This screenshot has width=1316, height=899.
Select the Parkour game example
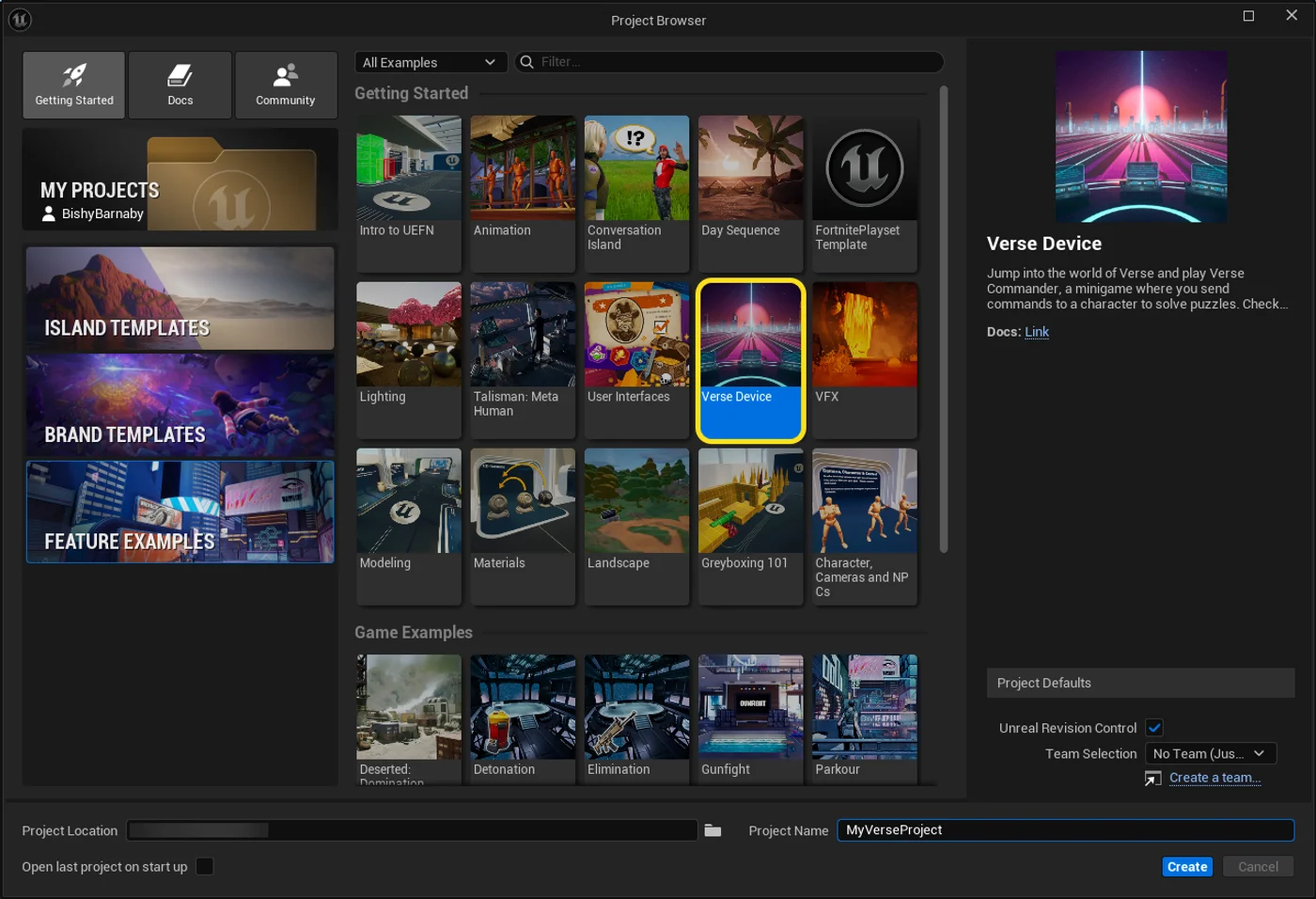[865, 719]
